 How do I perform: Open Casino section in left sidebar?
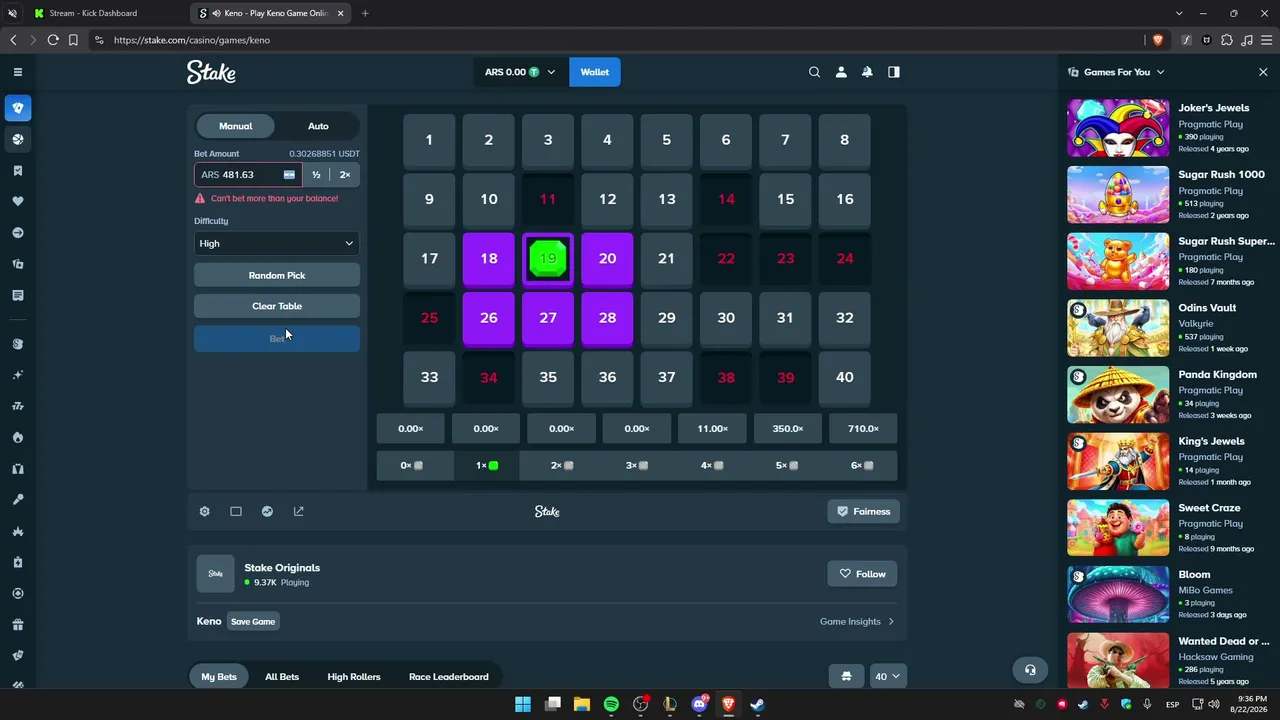coord(18,108)
